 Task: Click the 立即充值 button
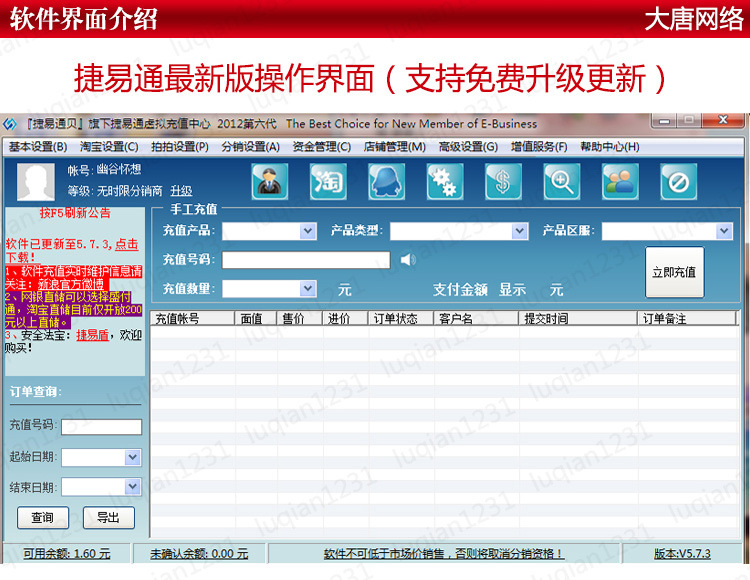(674, 272)
